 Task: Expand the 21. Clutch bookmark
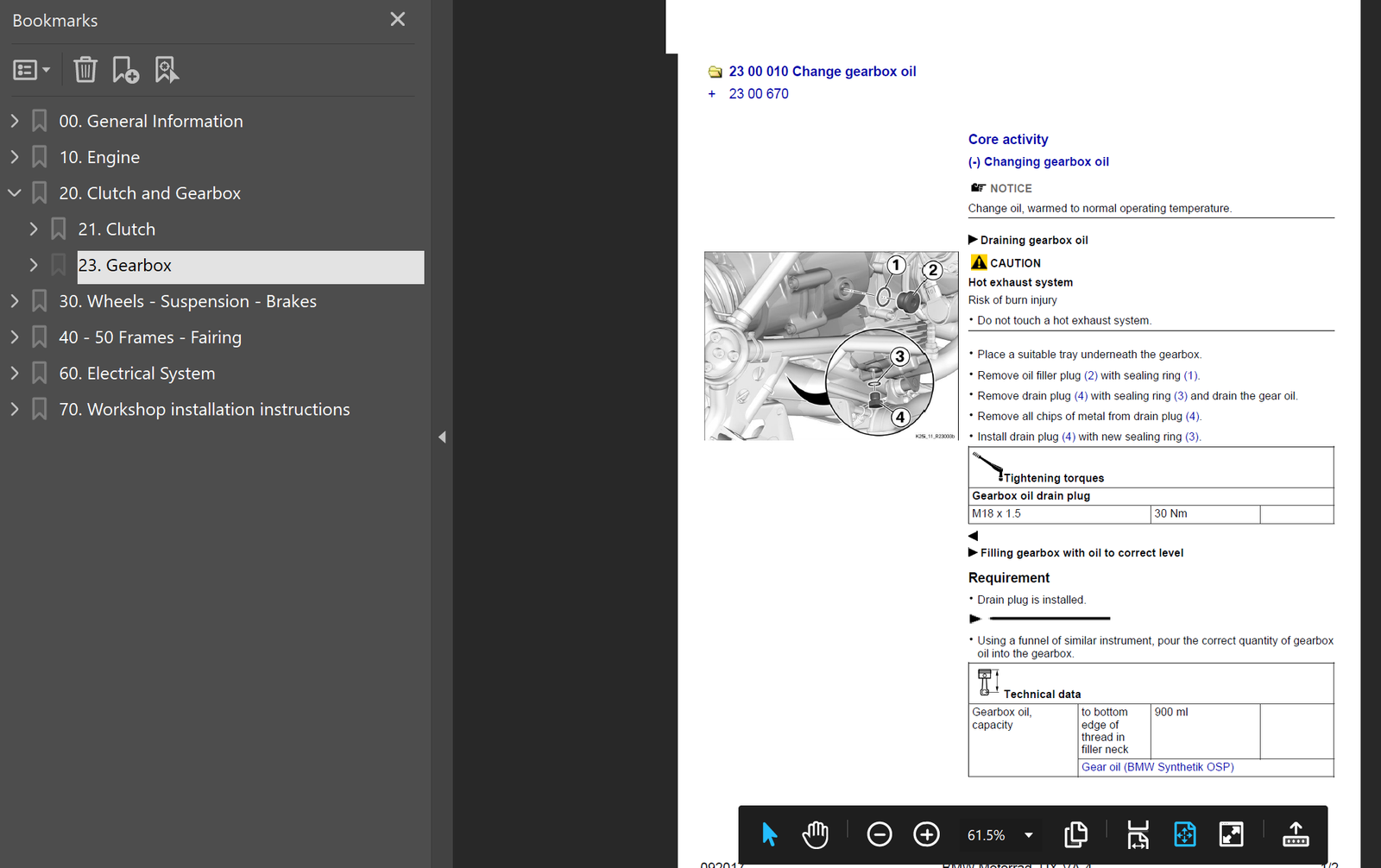coord(34,230)
